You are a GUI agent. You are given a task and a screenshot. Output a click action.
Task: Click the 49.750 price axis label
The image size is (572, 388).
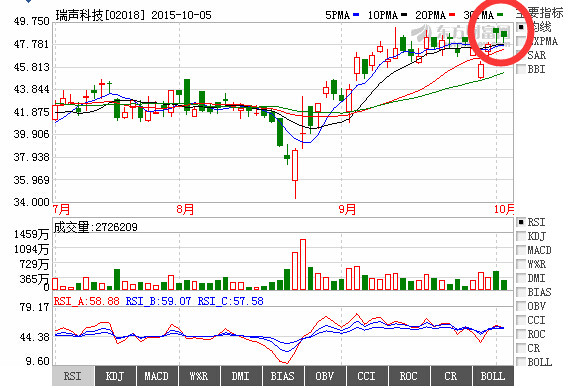coord(31,22)
